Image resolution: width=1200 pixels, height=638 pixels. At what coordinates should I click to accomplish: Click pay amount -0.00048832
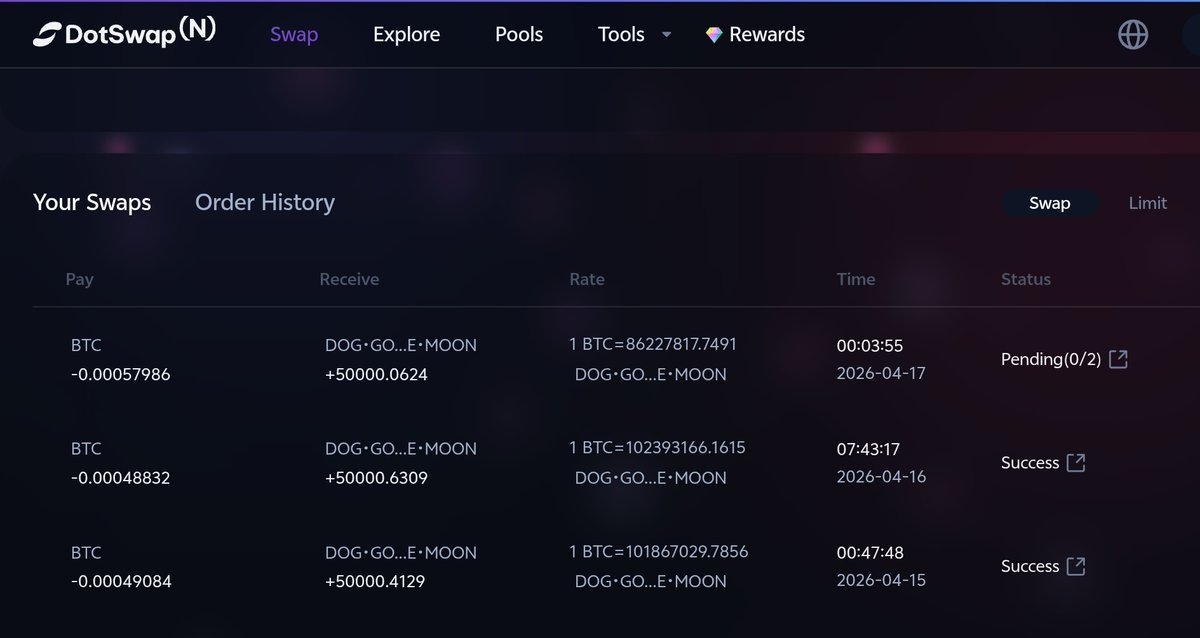(120, 478)
